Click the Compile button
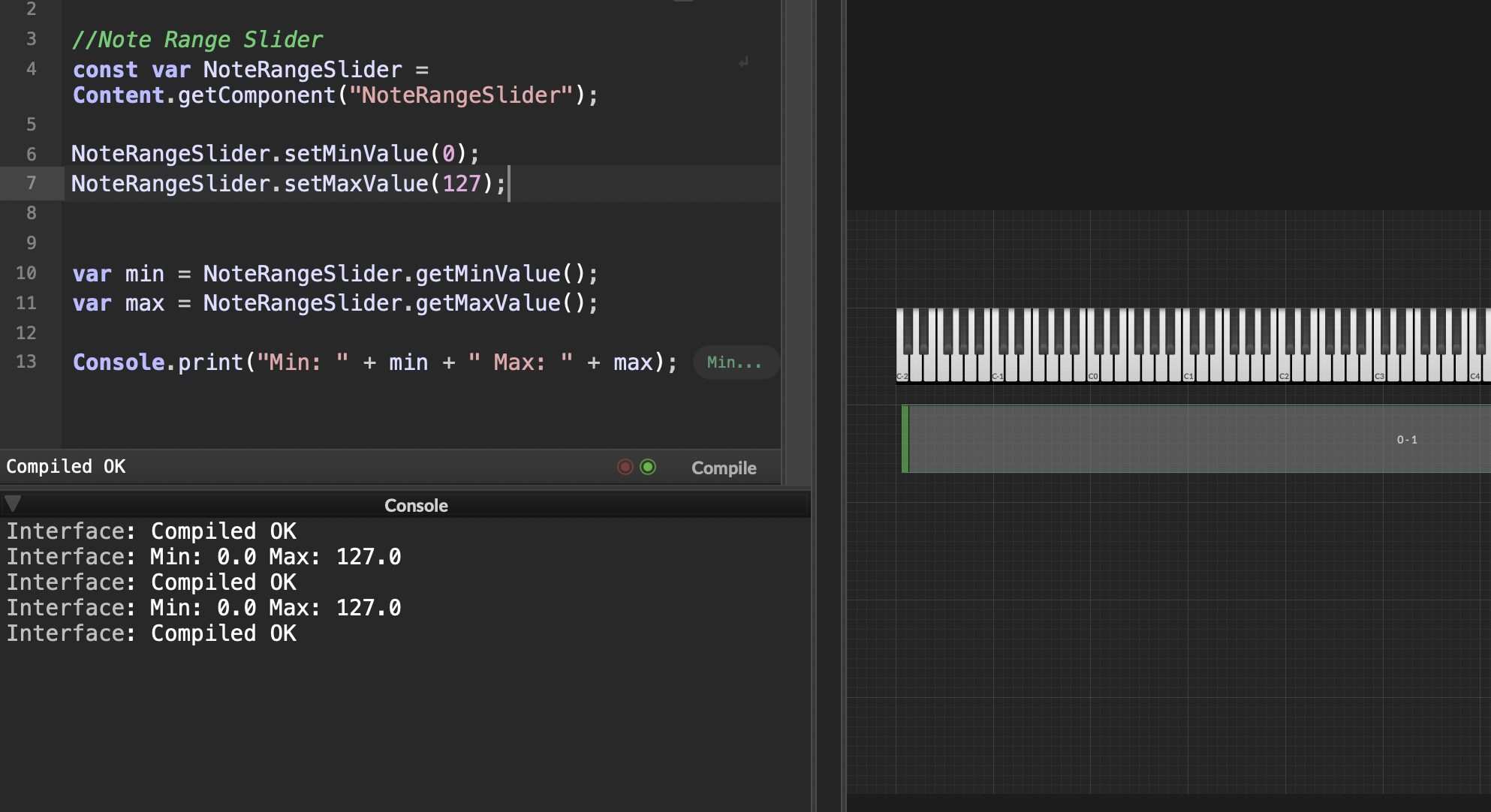 tap(724, 468)
